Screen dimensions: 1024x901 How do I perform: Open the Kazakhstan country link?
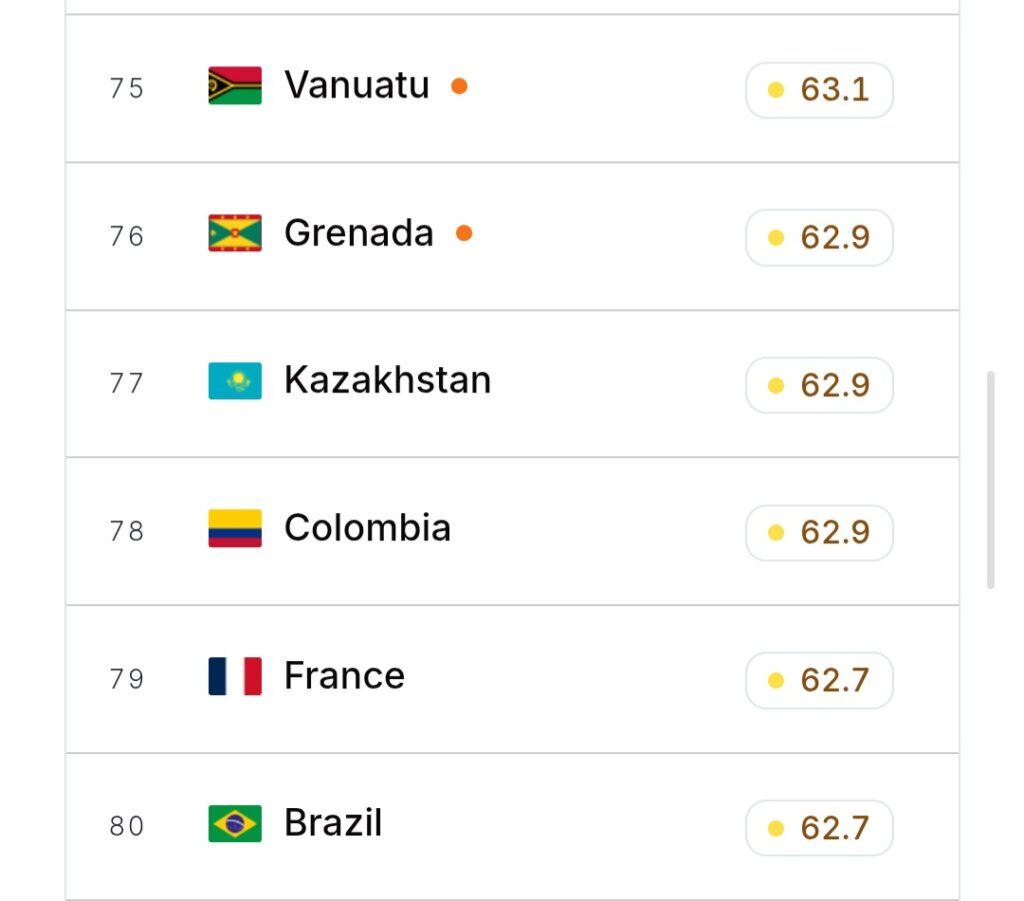pyautogui.click(x=387, y=380)
